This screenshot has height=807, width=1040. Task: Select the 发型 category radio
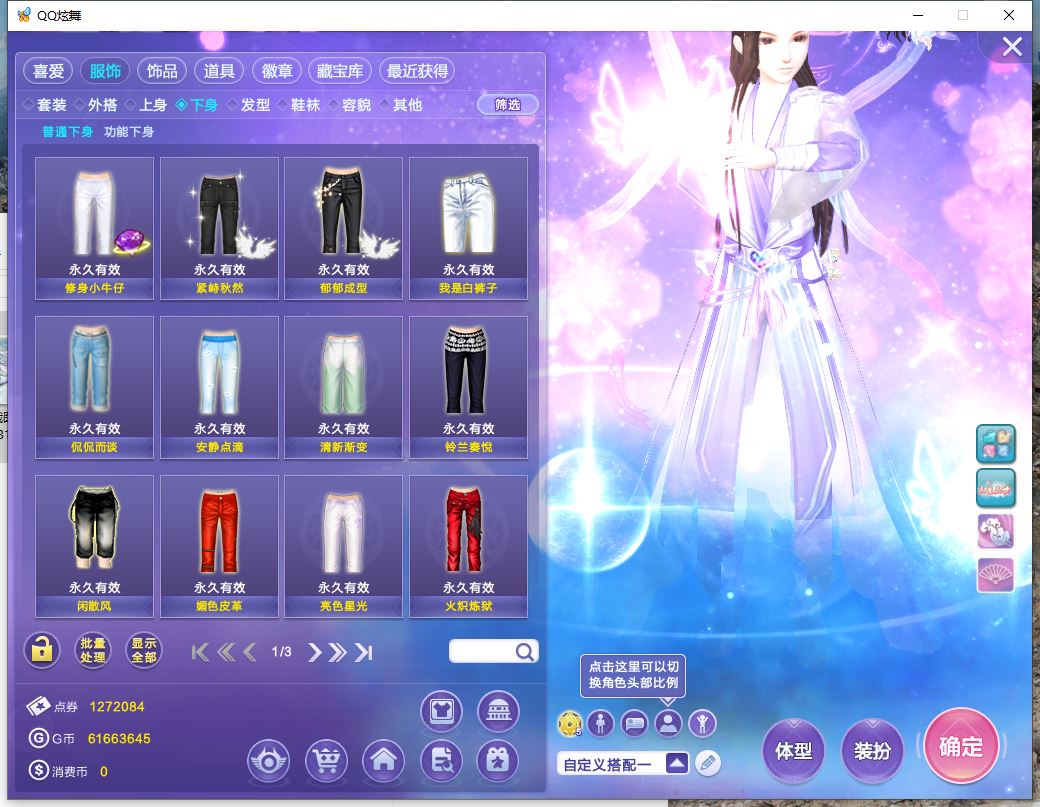point(249,105)
